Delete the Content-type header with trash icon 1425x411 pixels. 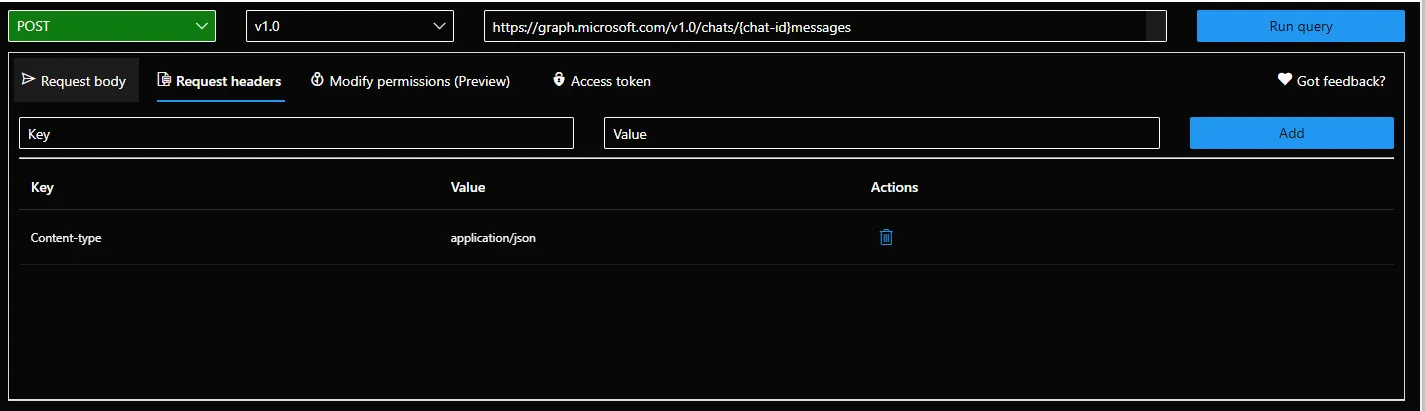coord(886,237)
